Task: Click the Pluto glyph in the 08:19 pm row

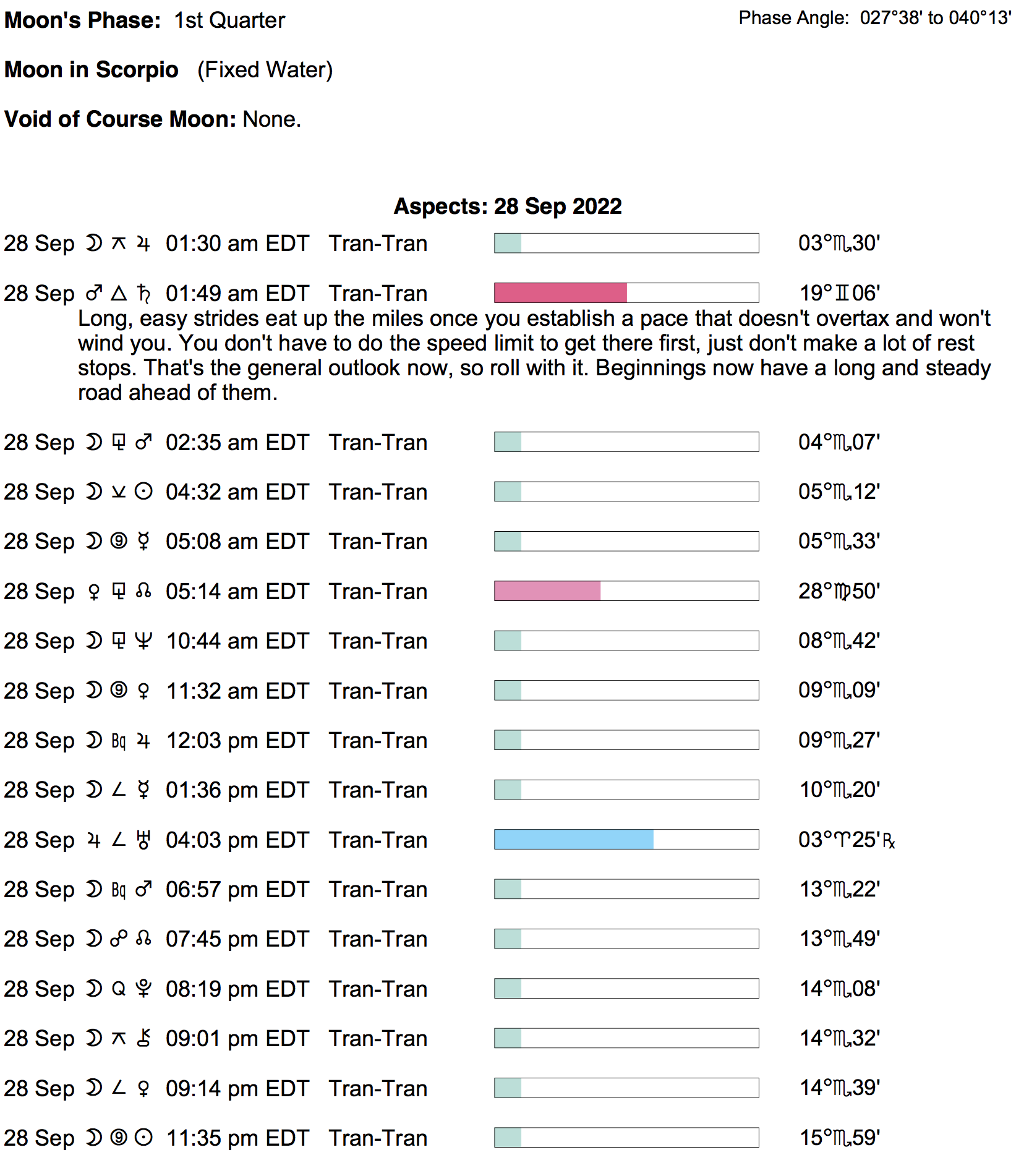Action: click(x=143, y=989)
